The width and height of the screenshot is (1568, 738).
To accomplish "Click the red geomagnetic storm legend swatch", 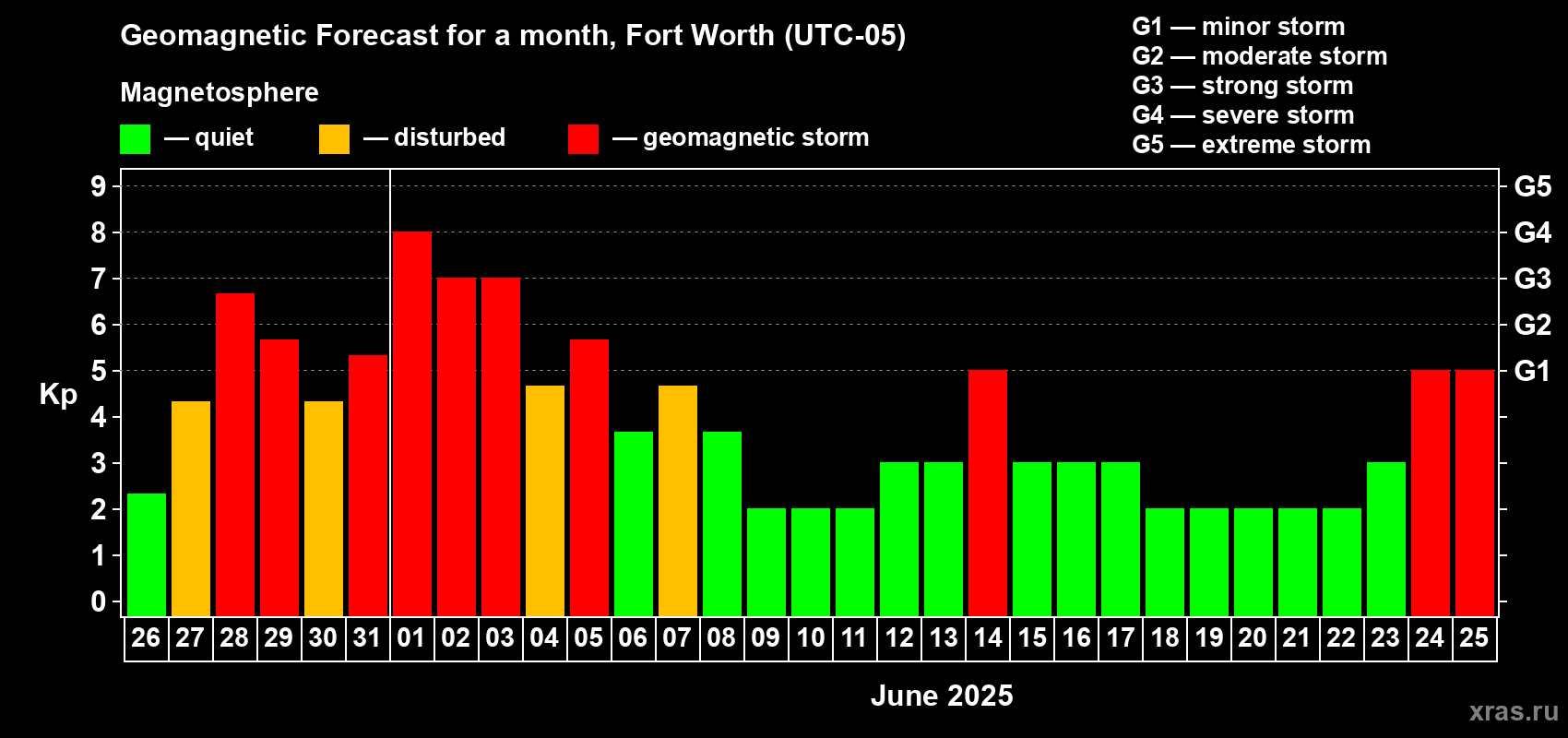I will pyautogui.click(x=583, y=139).
